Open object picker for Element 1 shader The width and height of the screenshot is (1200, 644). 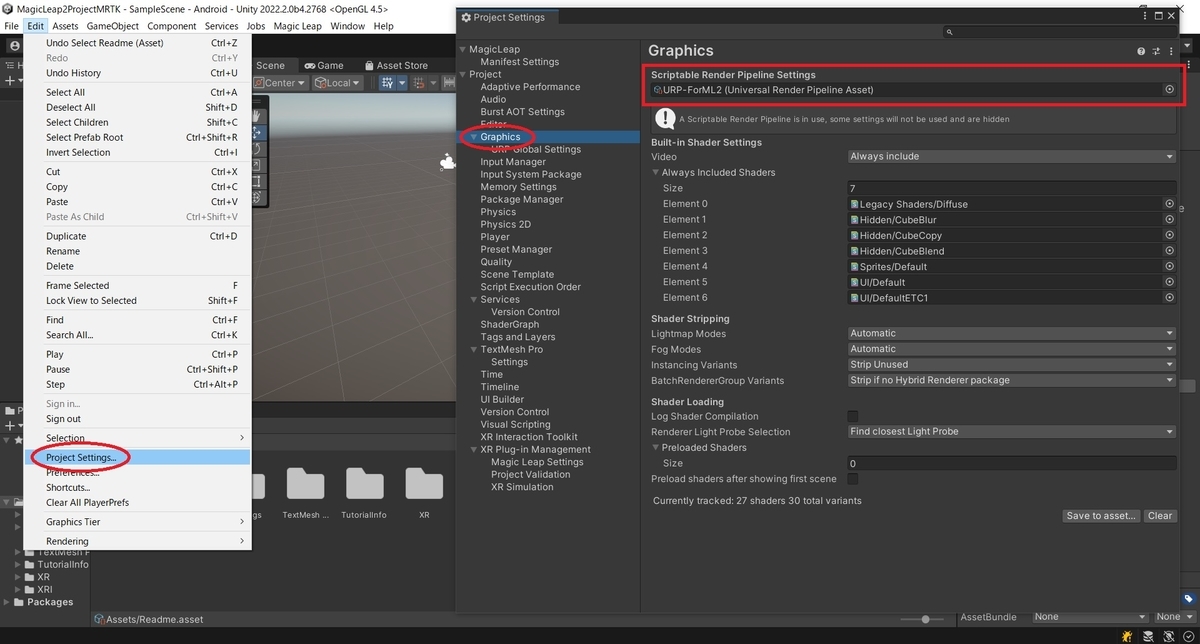point(1169,220)
